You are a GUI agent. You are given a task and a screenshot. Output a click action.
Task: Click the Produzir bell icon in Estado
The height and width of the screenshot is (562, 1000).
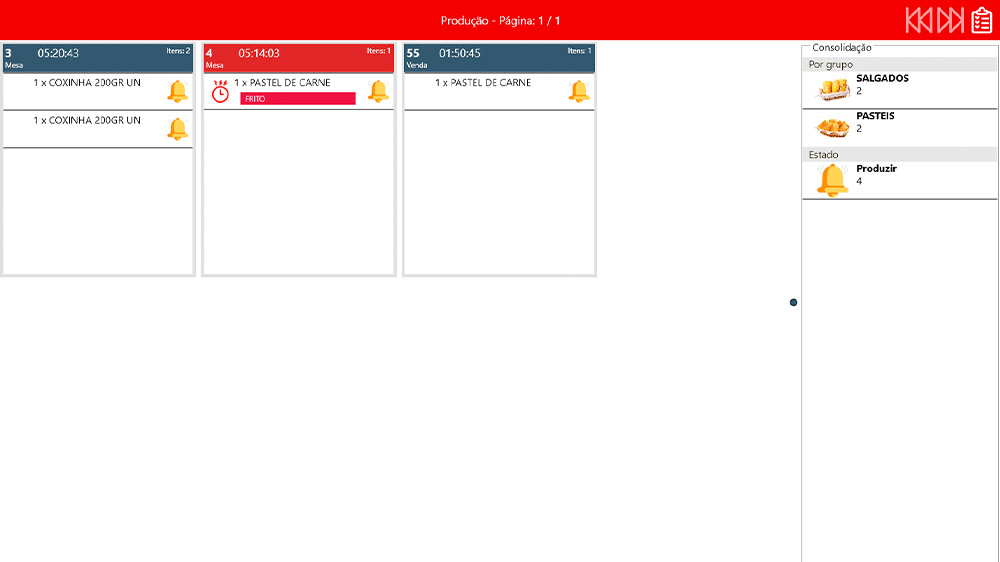click(x=832, y=180)
